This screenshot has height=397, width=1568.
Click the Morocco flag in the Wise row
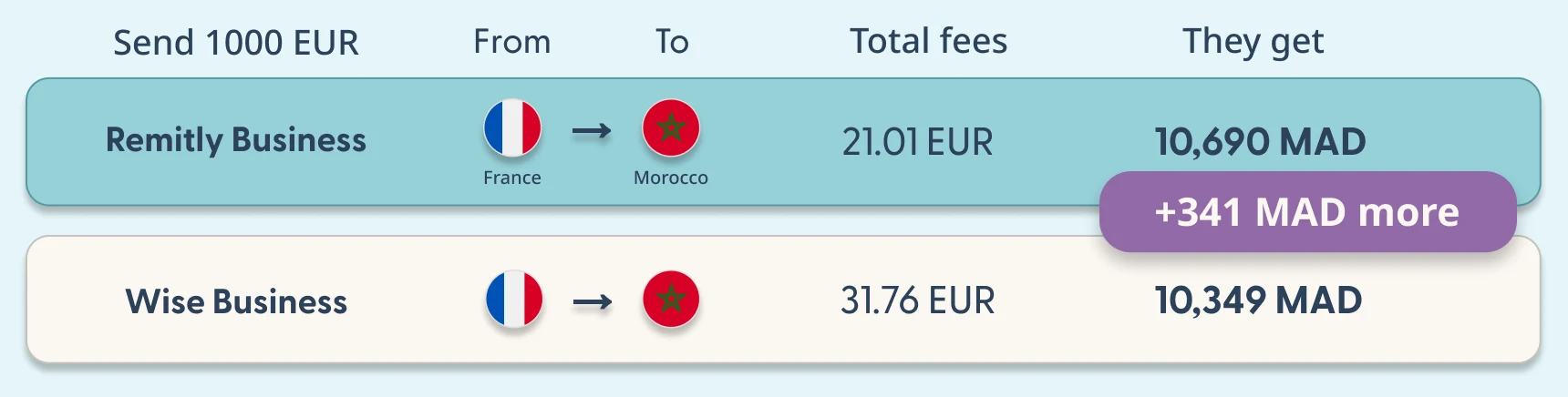tap(671, 299)
